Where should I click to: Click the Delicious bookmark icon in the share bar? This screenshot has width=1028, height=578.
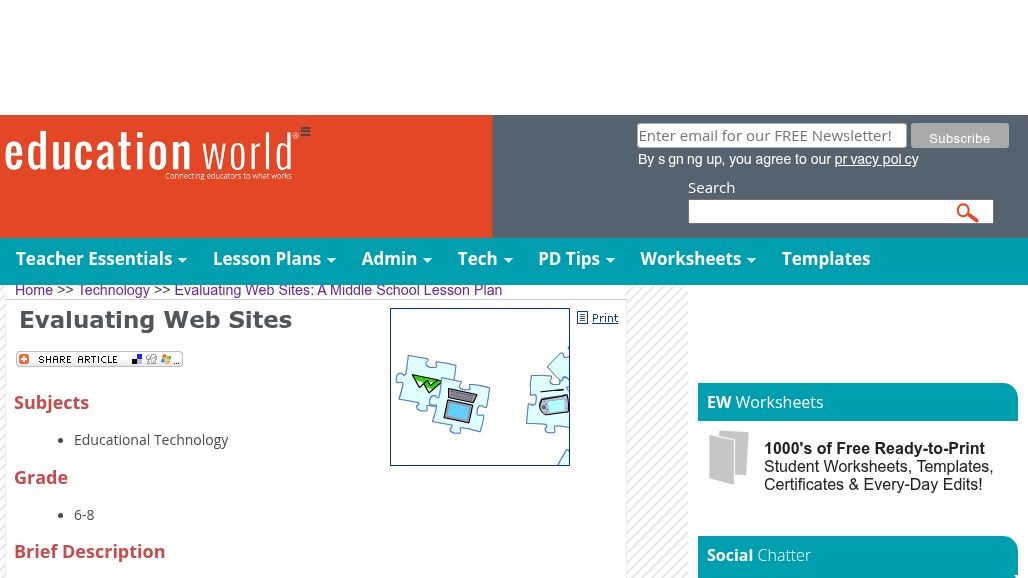(137, 359)
